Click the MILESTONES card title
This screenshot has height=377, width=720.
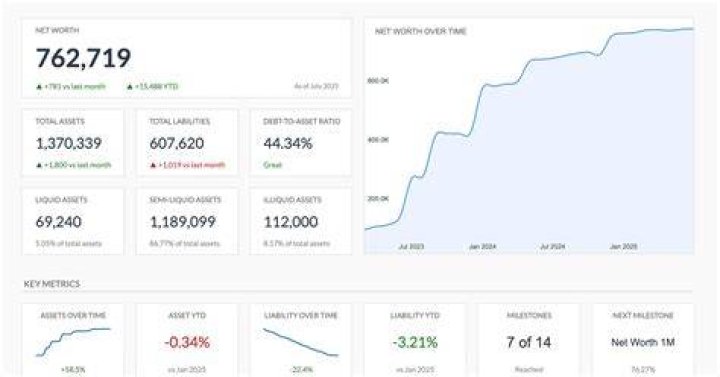(x=529, y=315)
